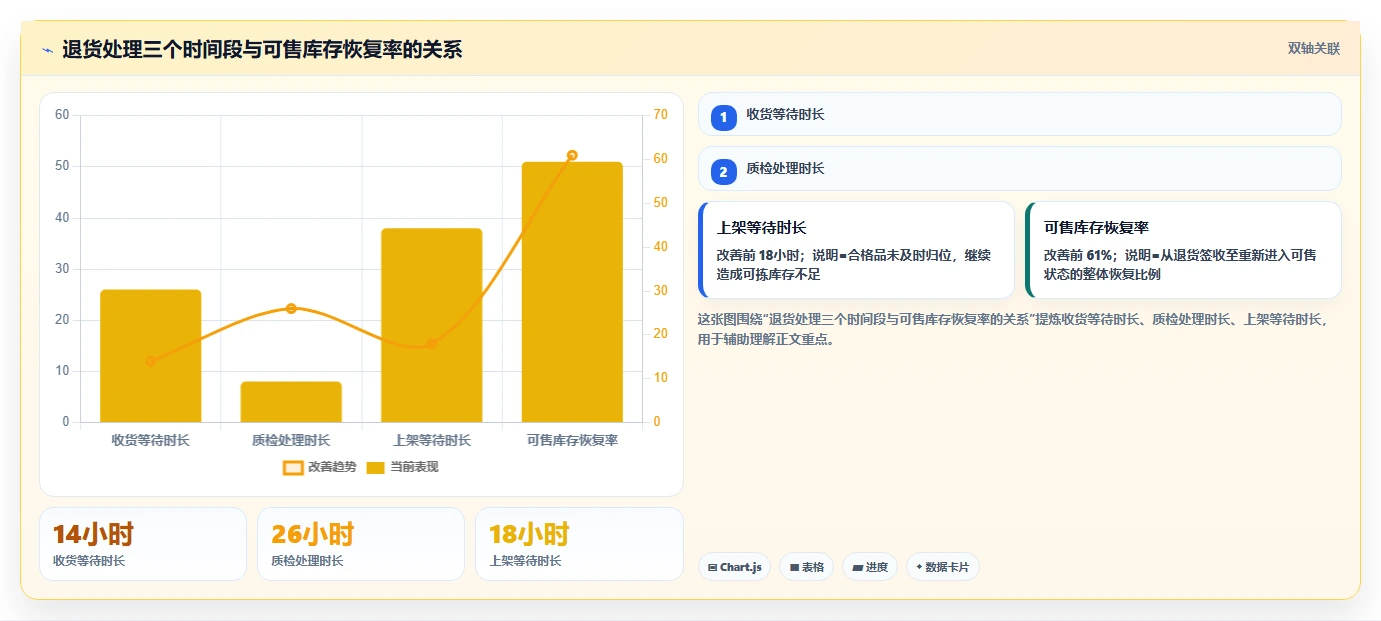Viewport: 1381px width, 621px height.
Task: Click right axis value 70
Action: coord(660,115)
